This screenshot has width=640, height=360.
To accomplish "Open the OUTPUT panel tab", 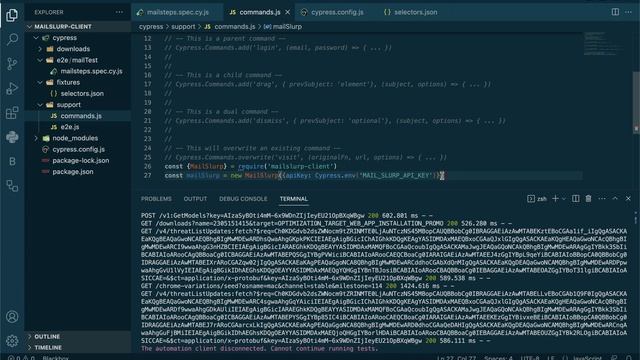I will pos(195,199).
